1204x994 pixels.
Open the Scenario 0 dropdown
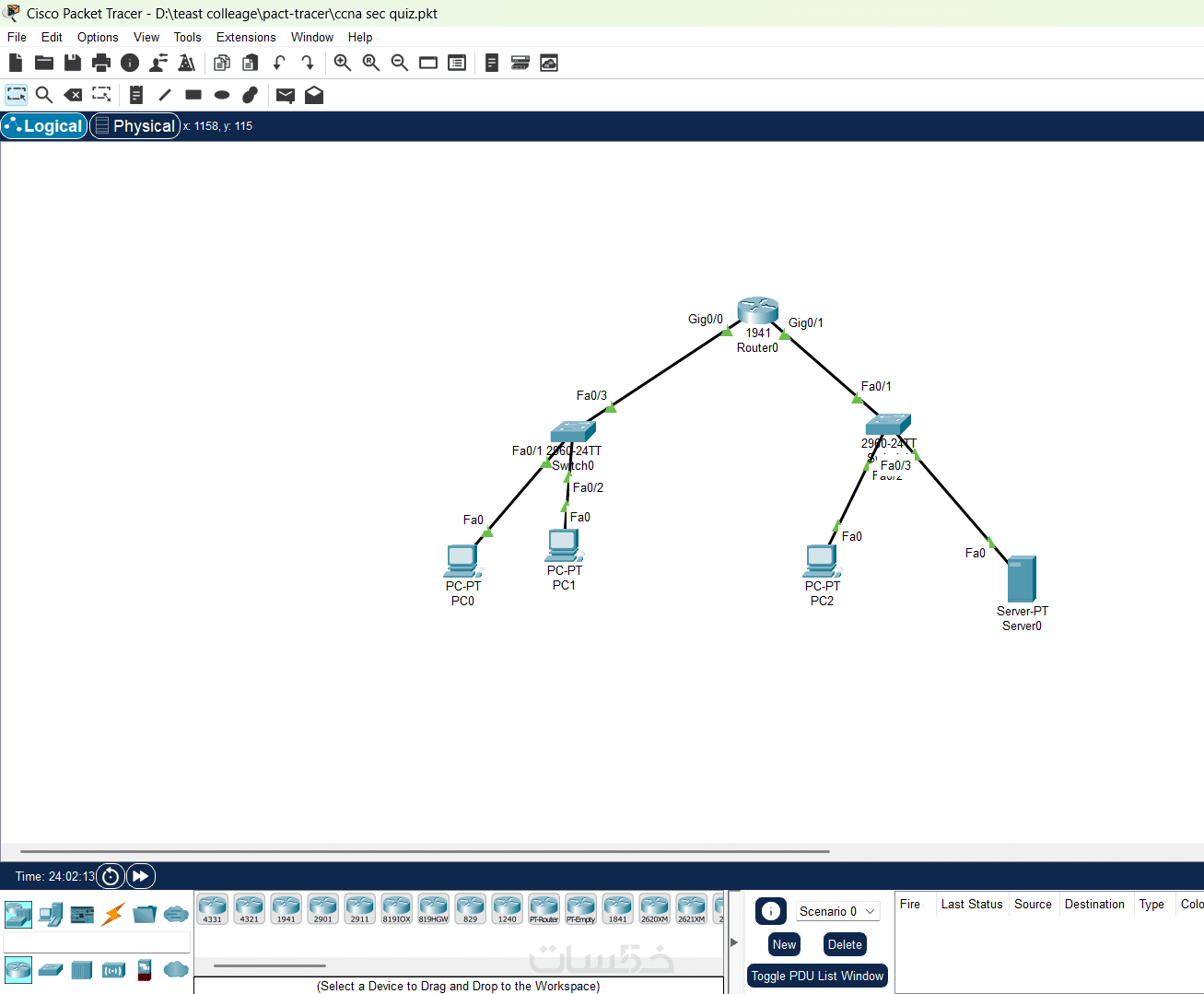pos(837,911)
